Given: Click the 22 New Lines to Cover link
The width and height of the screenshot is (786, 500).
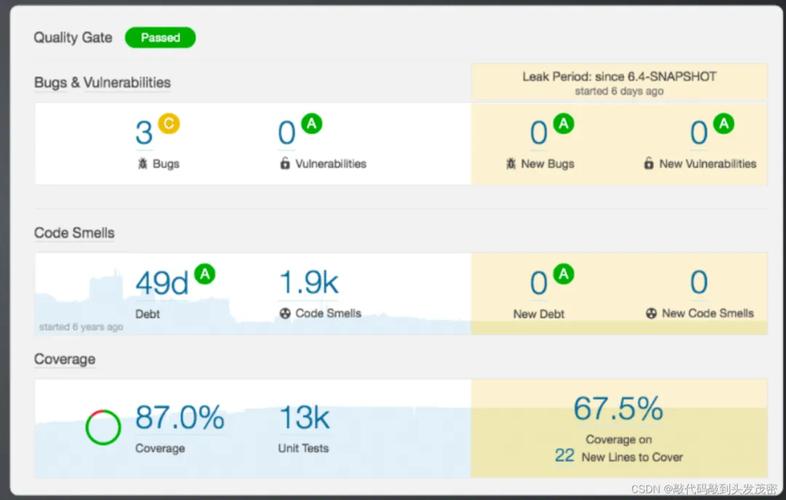Looking at the screenshot, I should pyautogui.click(x=564, y=456).
